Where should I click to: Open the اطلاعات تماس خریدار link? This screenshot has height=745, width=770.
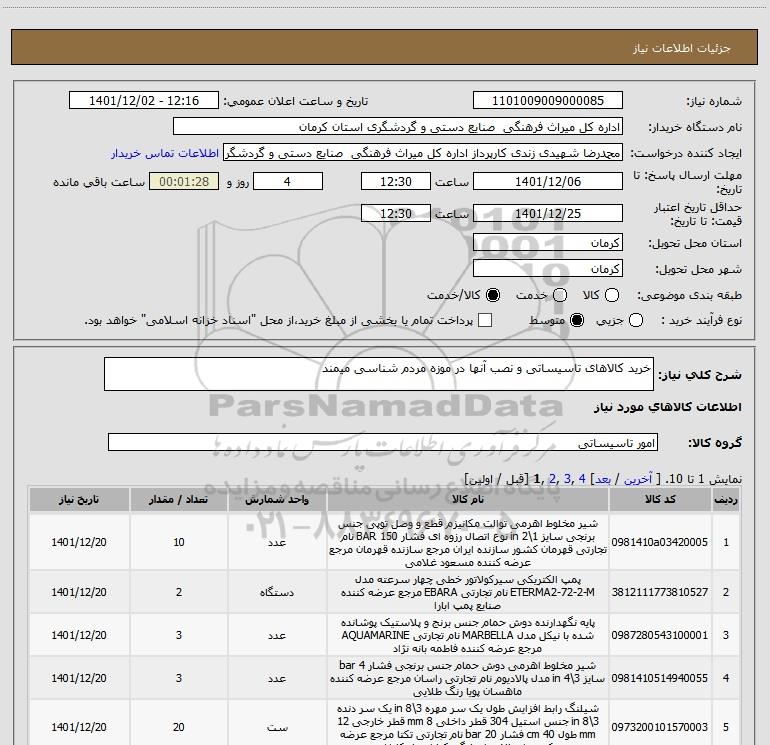(165, 153)
